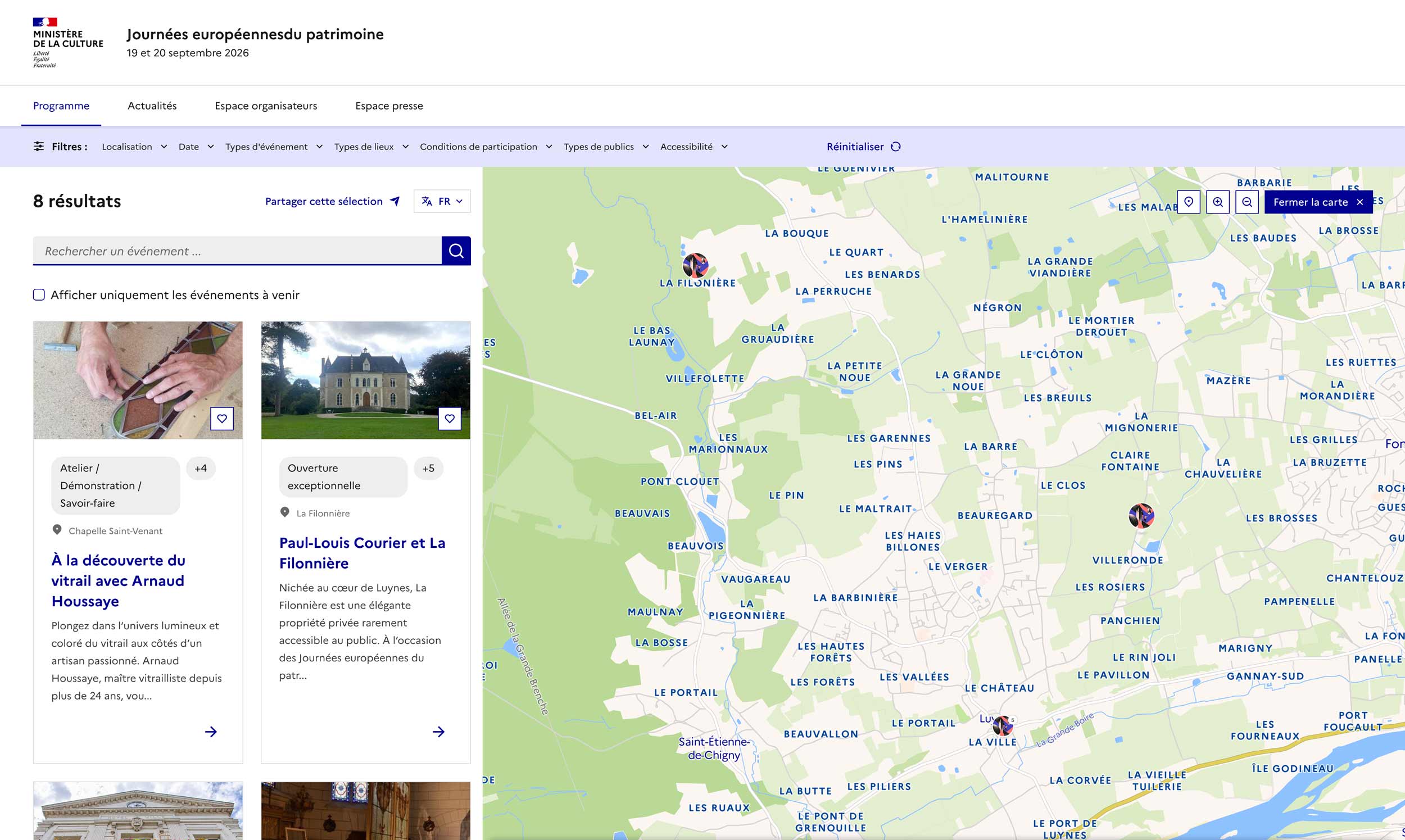Viewport: 1405px width, 840px height.
Task: Click the Atelier / Démonstration / Savoir-faire tag
Action: pyautogui.click(x=115, y=485)
